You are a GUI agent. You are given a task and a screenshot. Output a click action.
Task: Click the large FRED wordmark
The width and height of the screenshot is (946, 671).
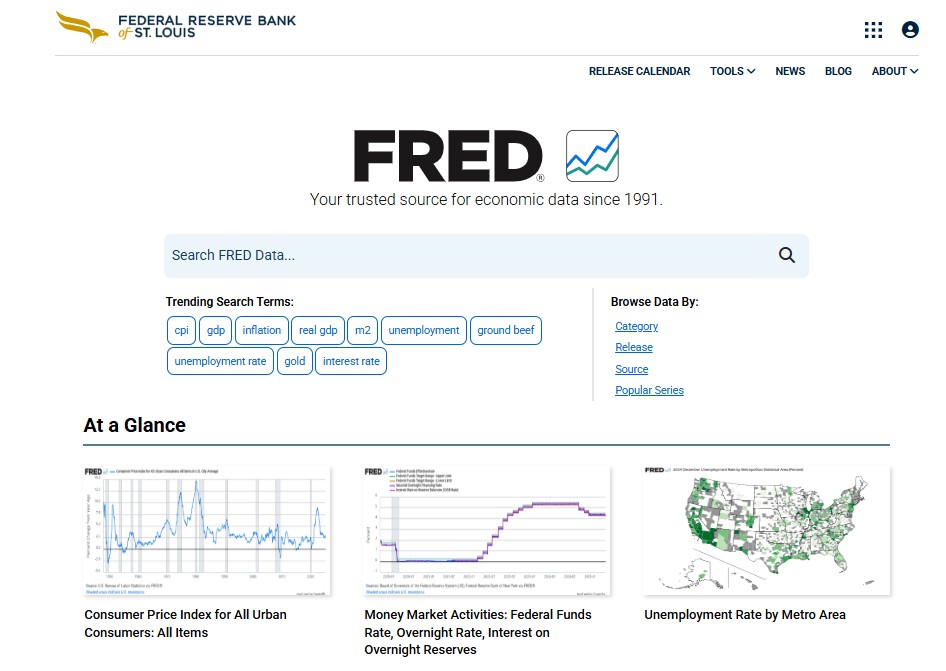[x=448, y=156]
